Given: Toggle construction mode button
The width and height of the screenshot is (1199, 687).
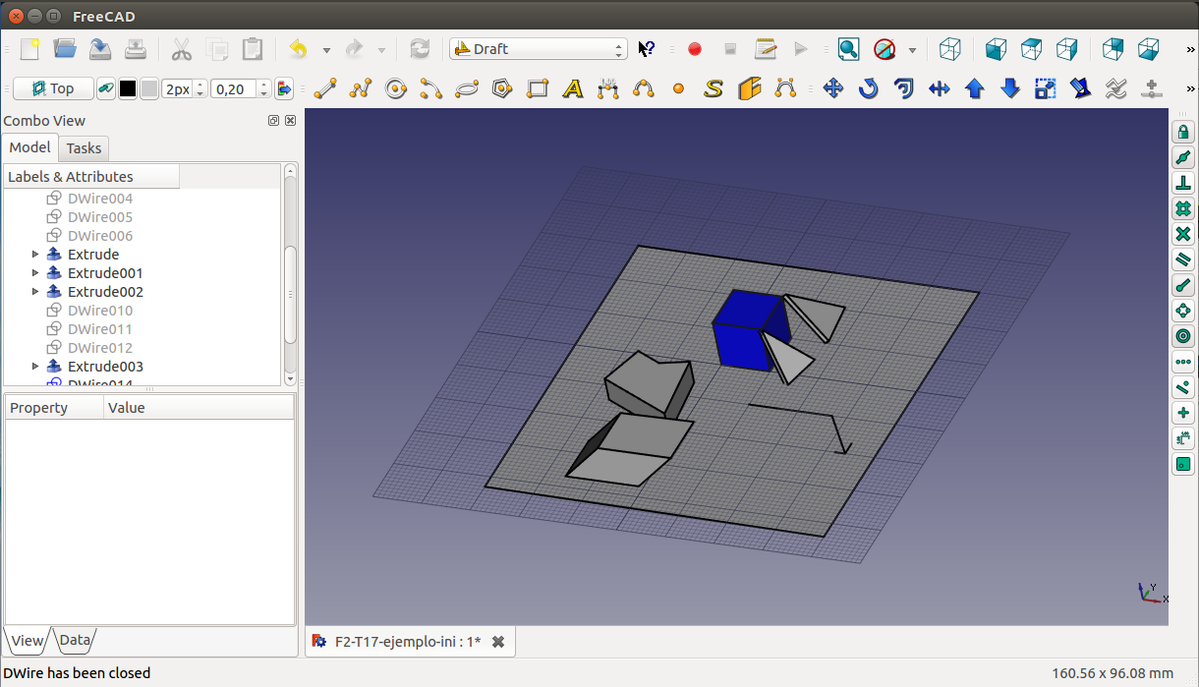Looking at the screenshot, I should pyautogui.click(x=106, y=89).
